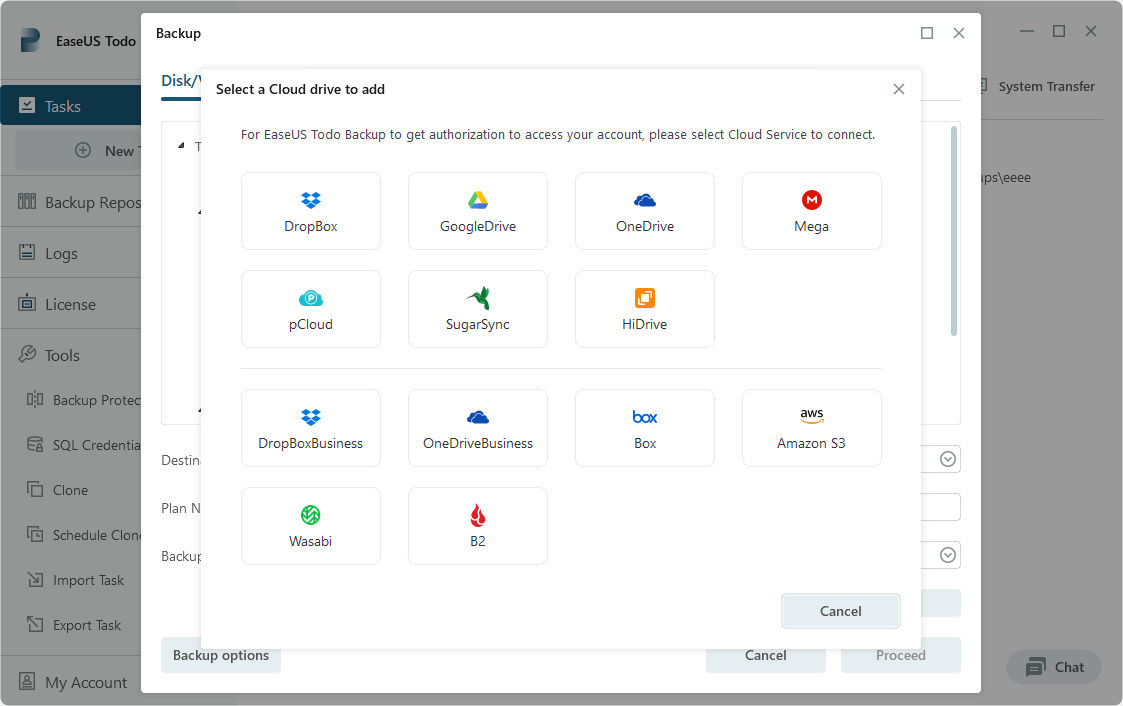1123x706 pixels.
Task: Maximize the Backup window
Action: 927,33
